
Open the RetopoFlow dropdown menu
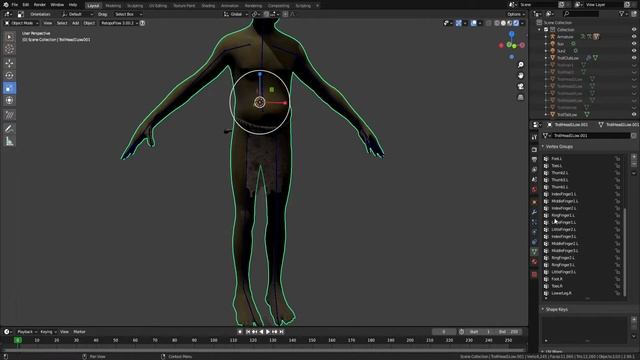pos(119,23)
